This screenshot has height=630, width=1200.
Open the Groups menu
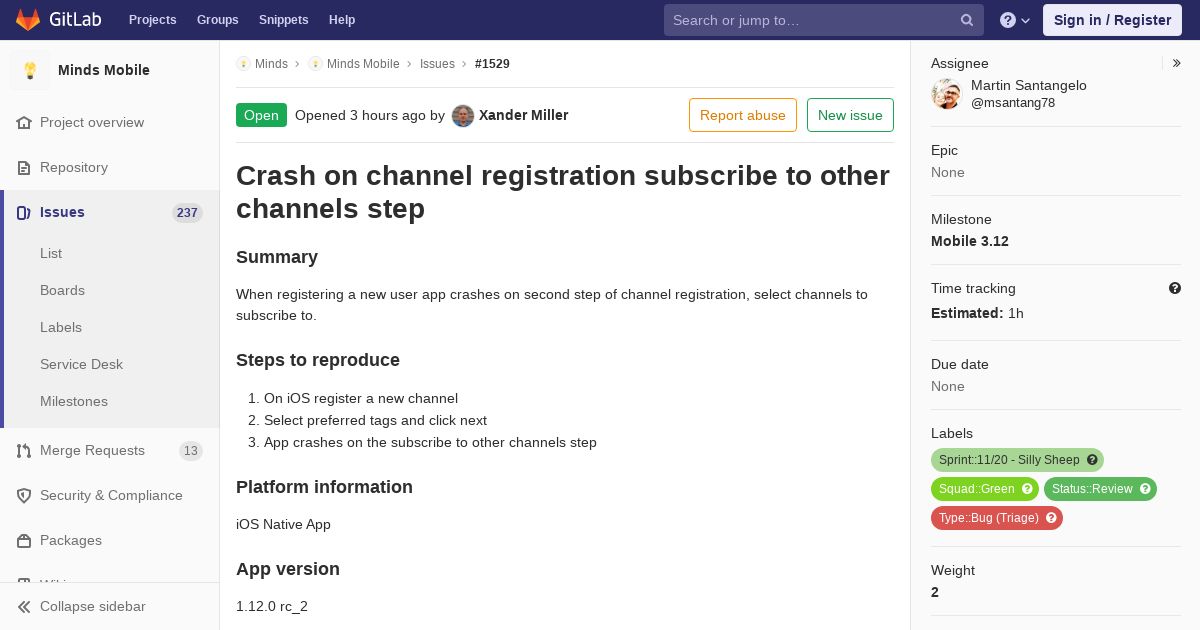coord(217,20)
